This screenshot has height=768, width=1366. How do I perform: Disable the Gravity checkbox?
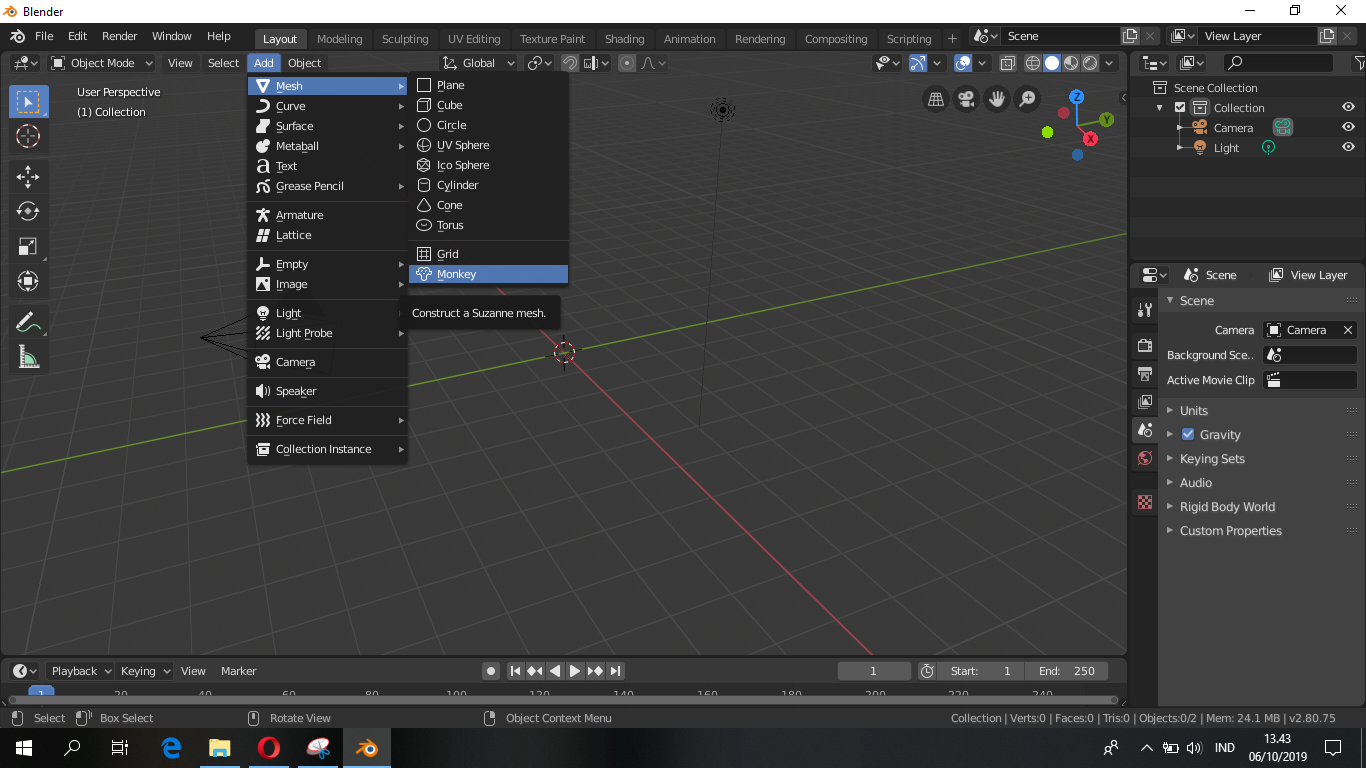[1186, 434]
